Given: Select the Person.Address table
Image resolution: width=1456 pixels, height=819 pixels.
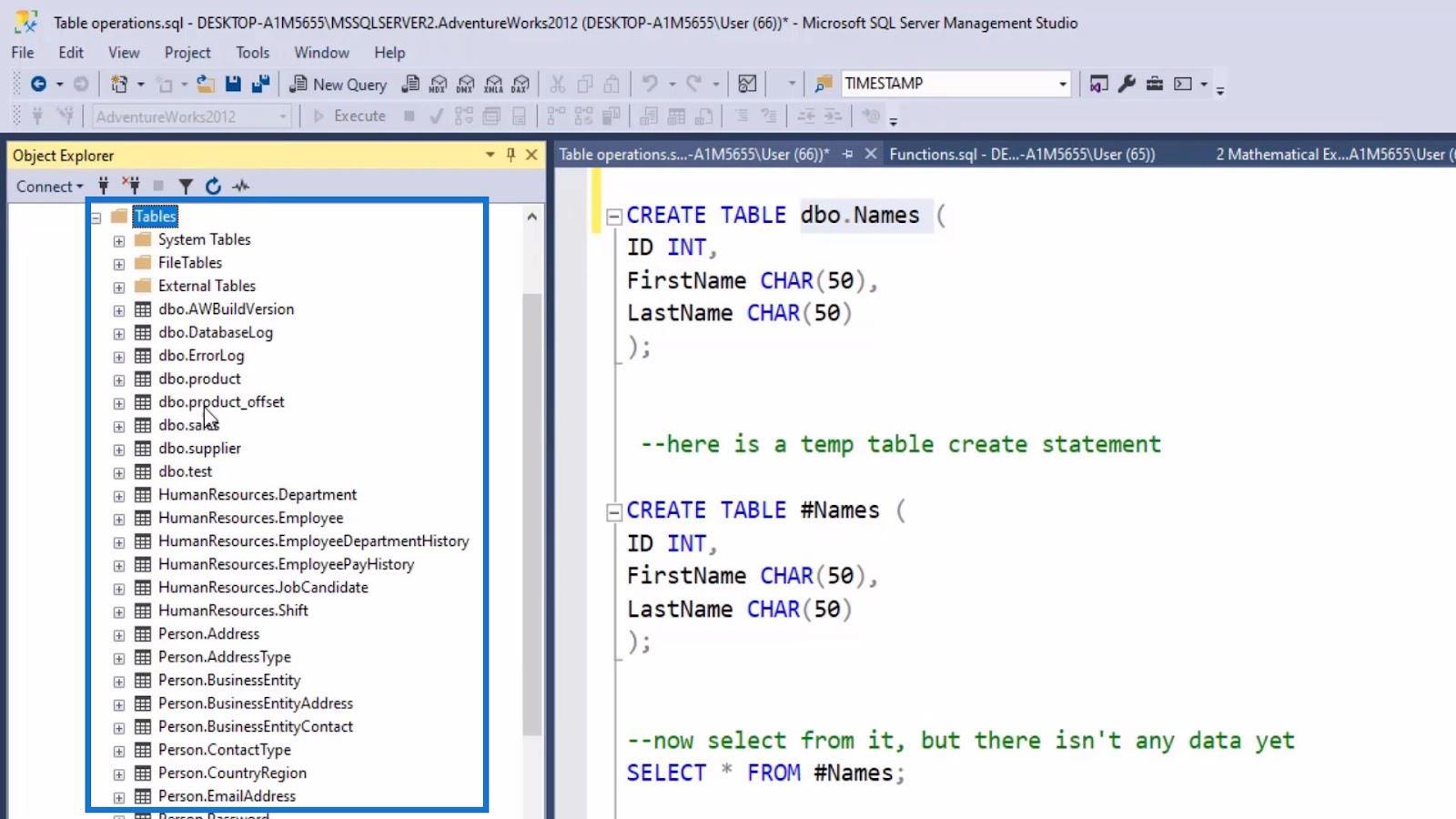Looking at the screenshot, I should point(208,634).
